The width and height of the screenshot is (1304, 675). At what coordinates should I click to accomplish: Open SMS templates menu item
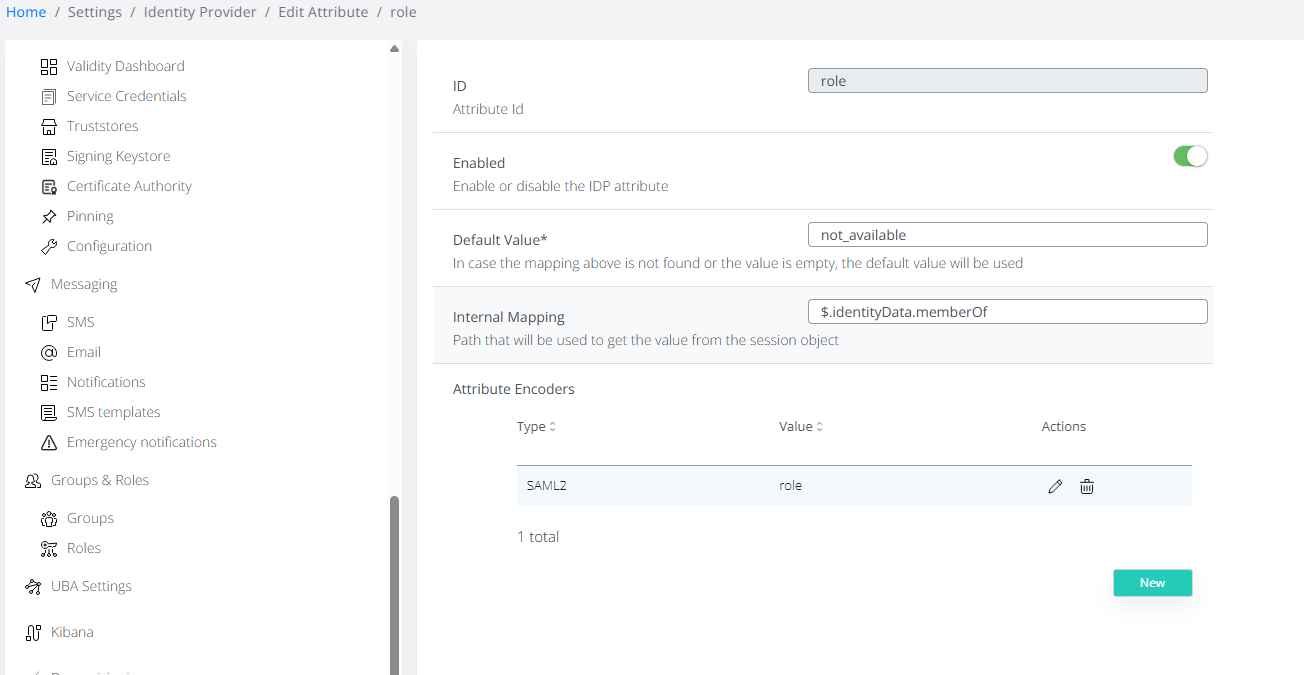coord(113,412)
